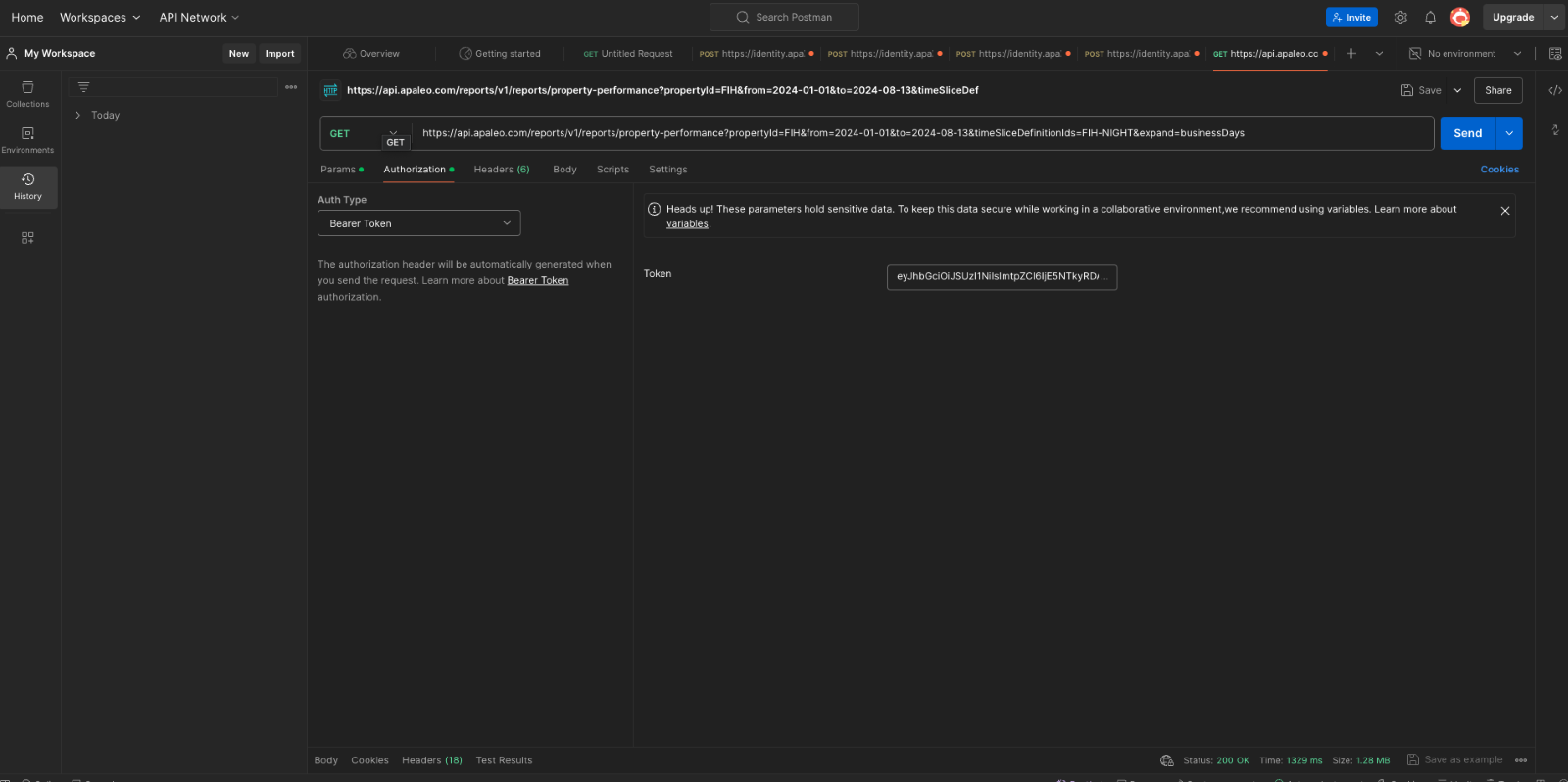
Task: Open the notifications bell
Action: 1430,18
